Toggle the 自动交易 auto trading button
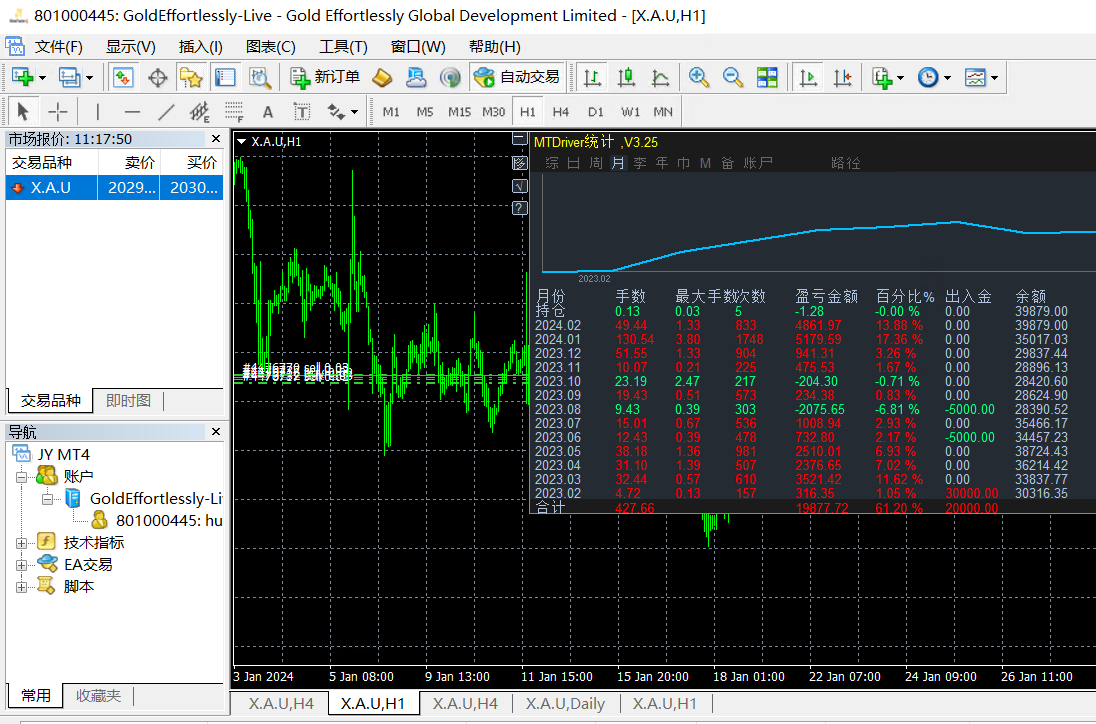Screen dimensions: 1096x724 [517, 77]
